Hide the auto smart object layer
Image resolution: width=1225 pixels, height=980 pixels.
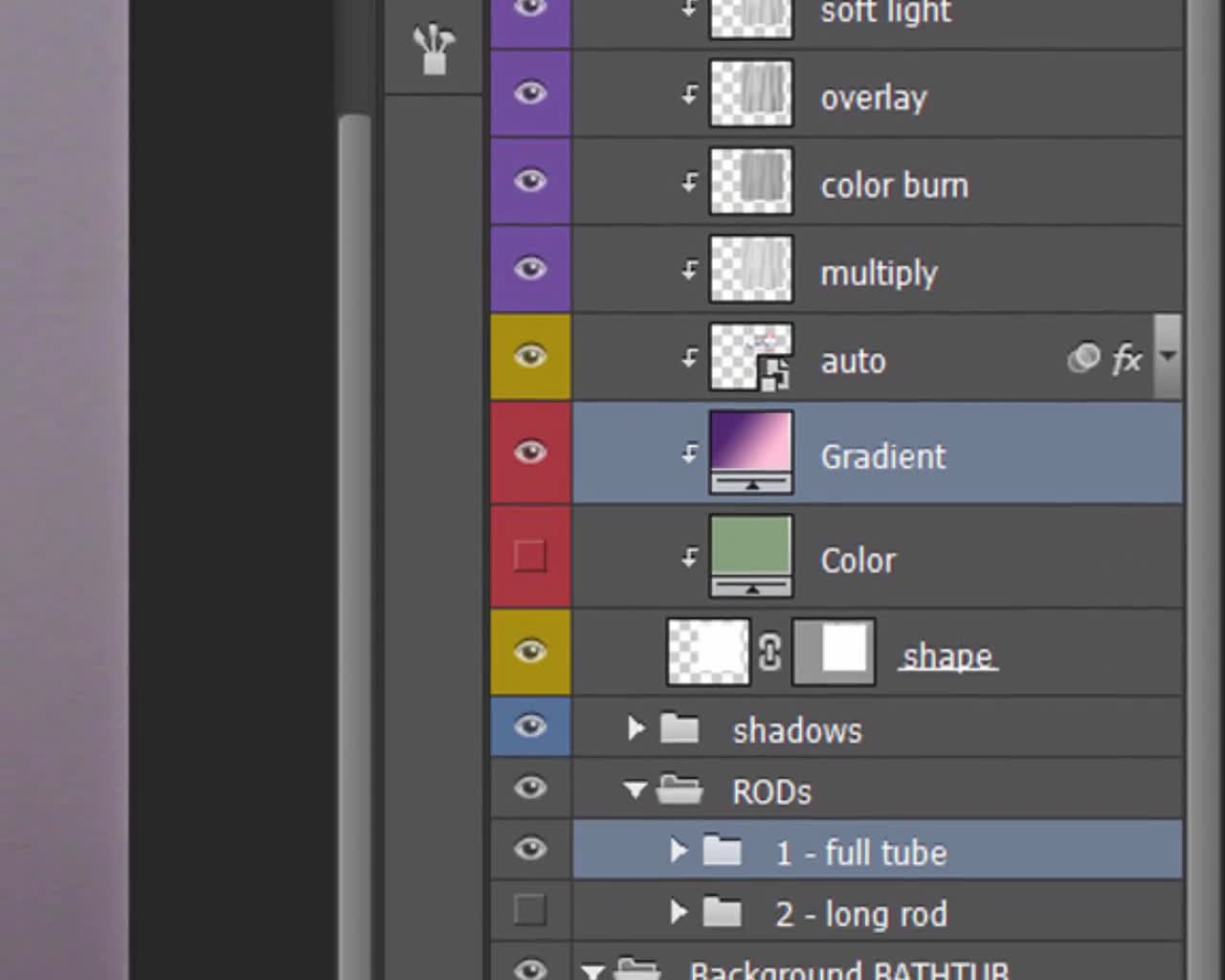point(530,357)
